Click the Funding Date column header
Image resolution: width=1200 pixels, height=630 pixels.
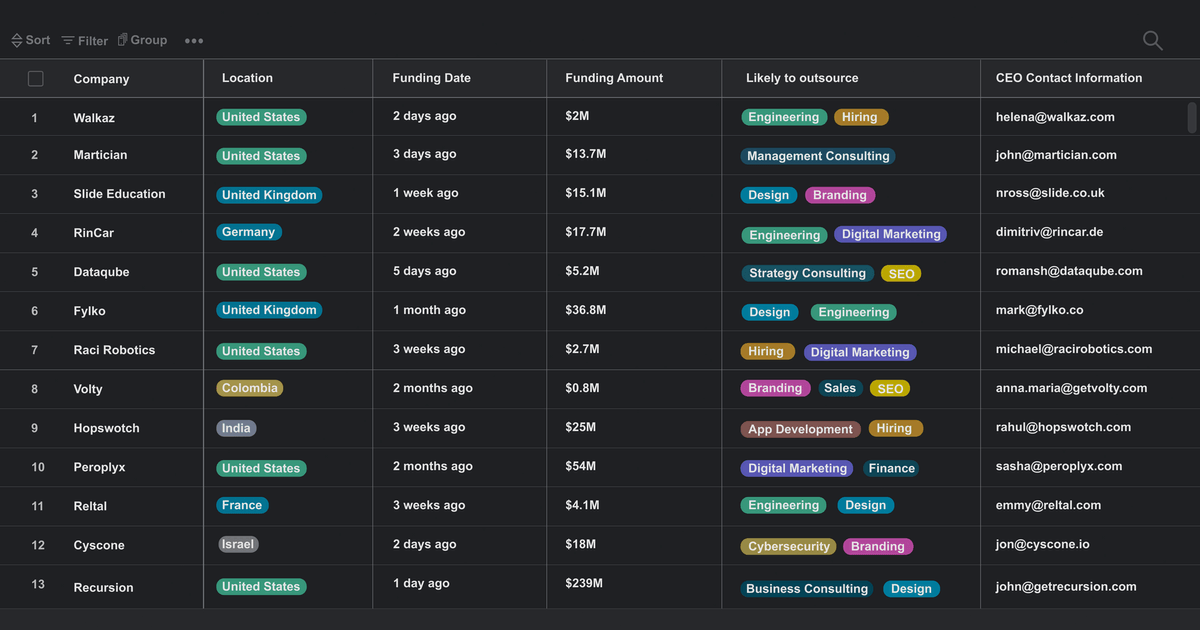point(431,78)
